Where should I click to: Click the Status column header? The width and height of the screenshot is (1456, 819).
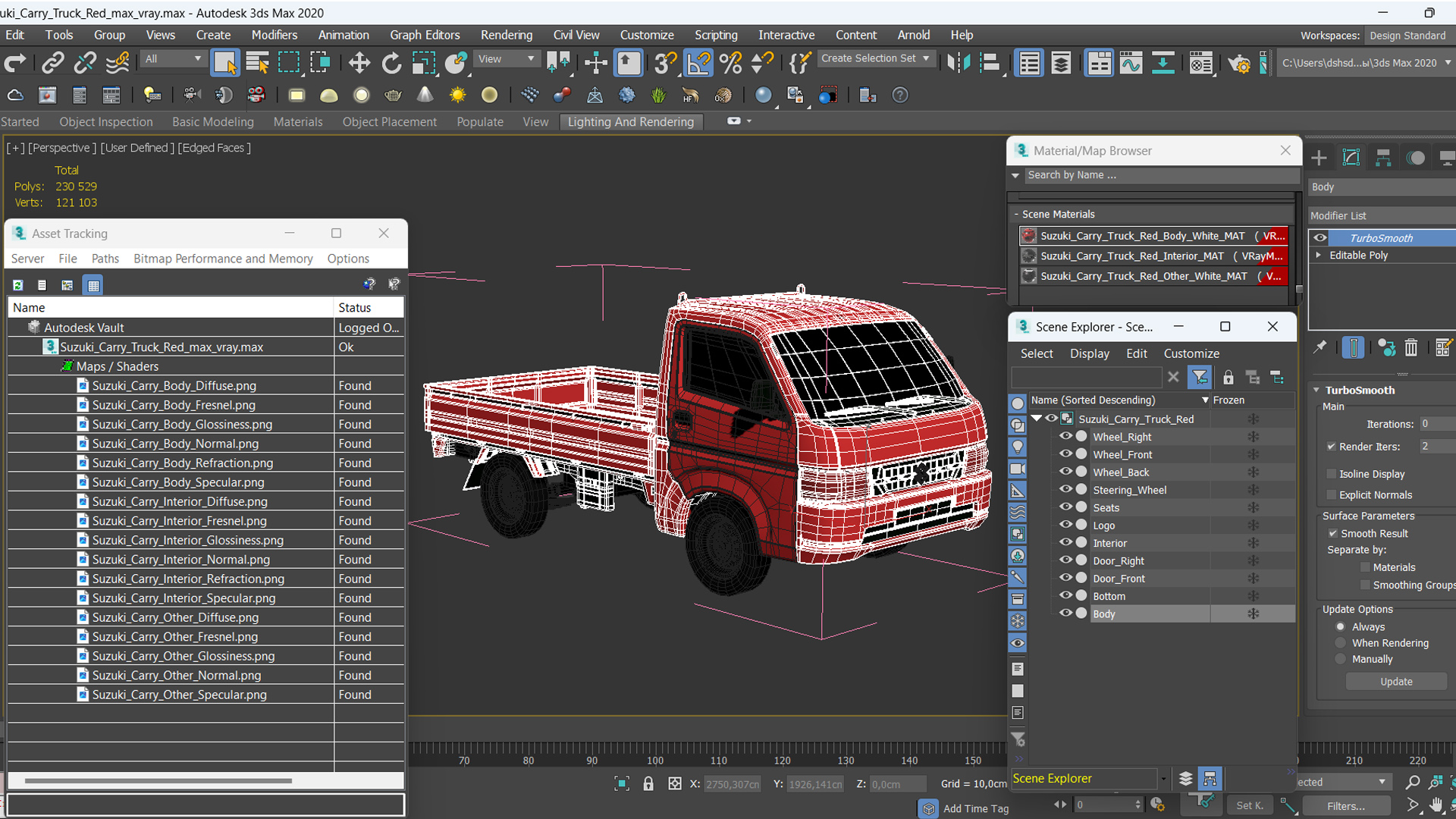369,307
